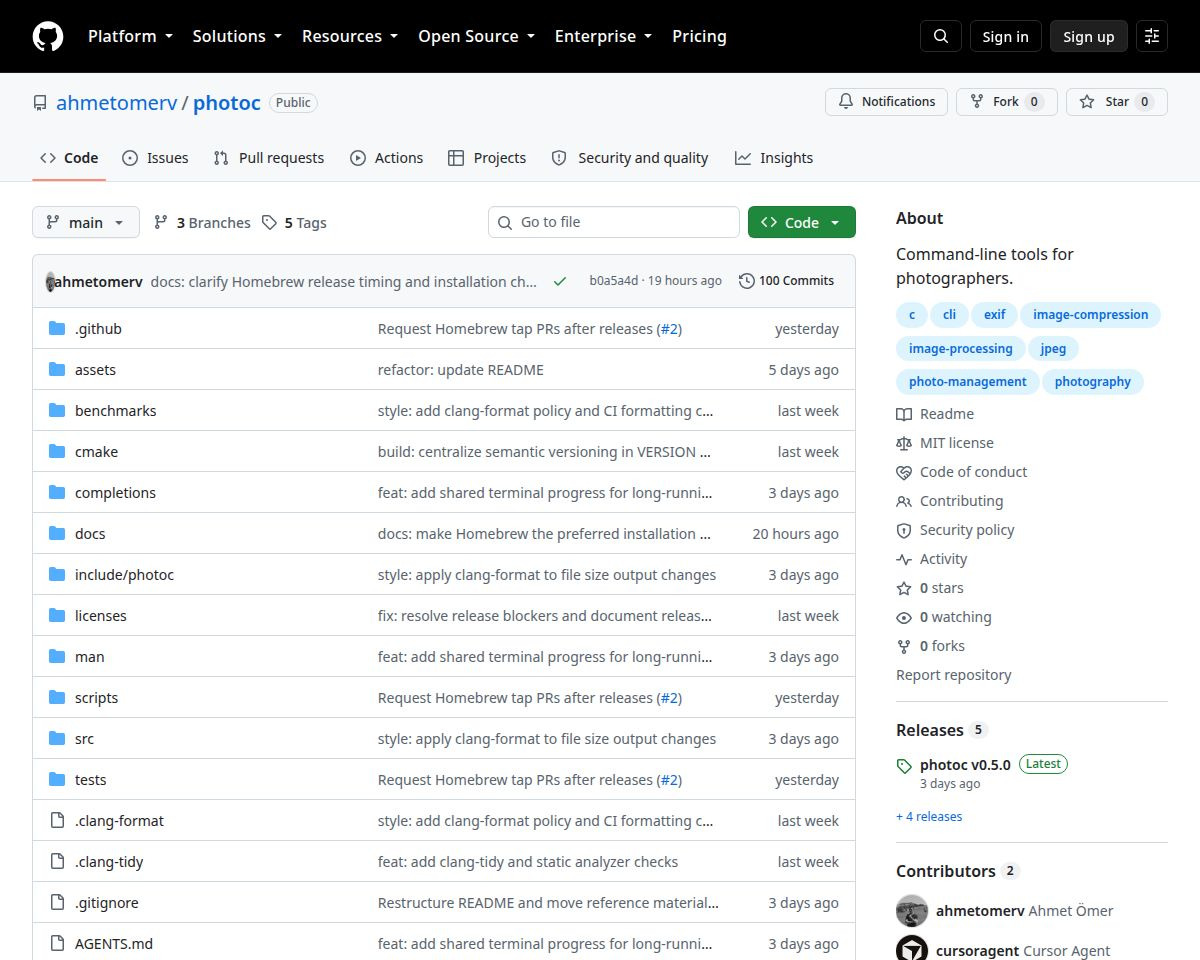This screenshot has height=960, width=1200.
Task: Click the cursoragent contributor avatar
Action: click(x=912, y=951)
